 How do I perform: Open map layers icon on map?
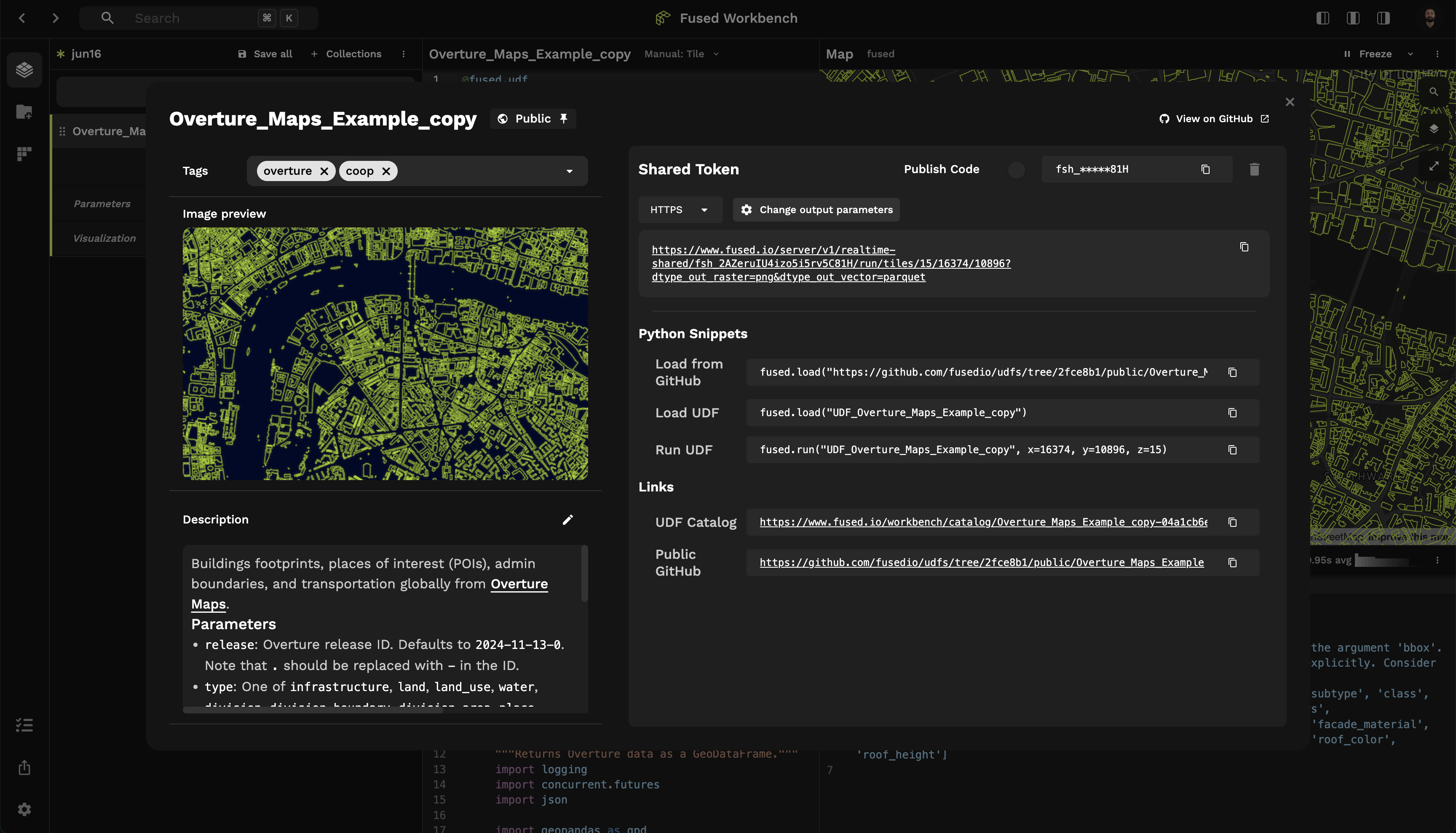click(x=1434, y=129)
